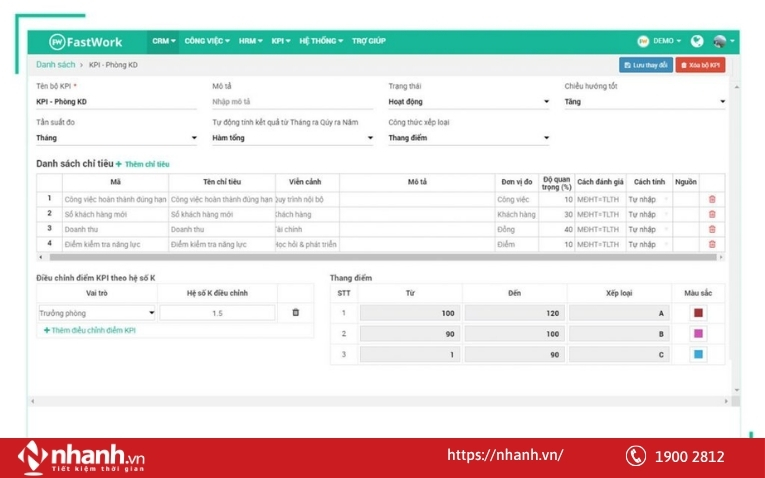The height and width of the screenshot is (478, 765).
Task: Open the magenta color swatch for grade B
Action: point(698,334)
